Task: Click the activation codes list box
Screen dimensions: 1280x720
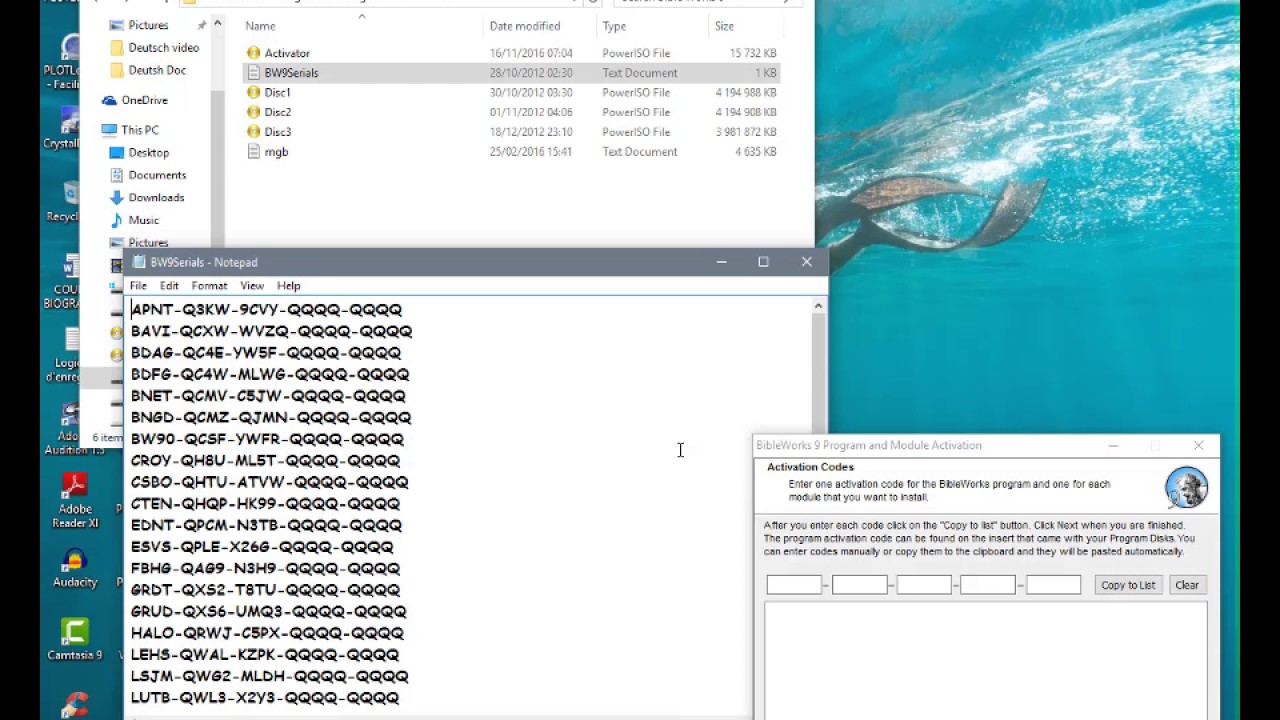Action: [986, 660]
